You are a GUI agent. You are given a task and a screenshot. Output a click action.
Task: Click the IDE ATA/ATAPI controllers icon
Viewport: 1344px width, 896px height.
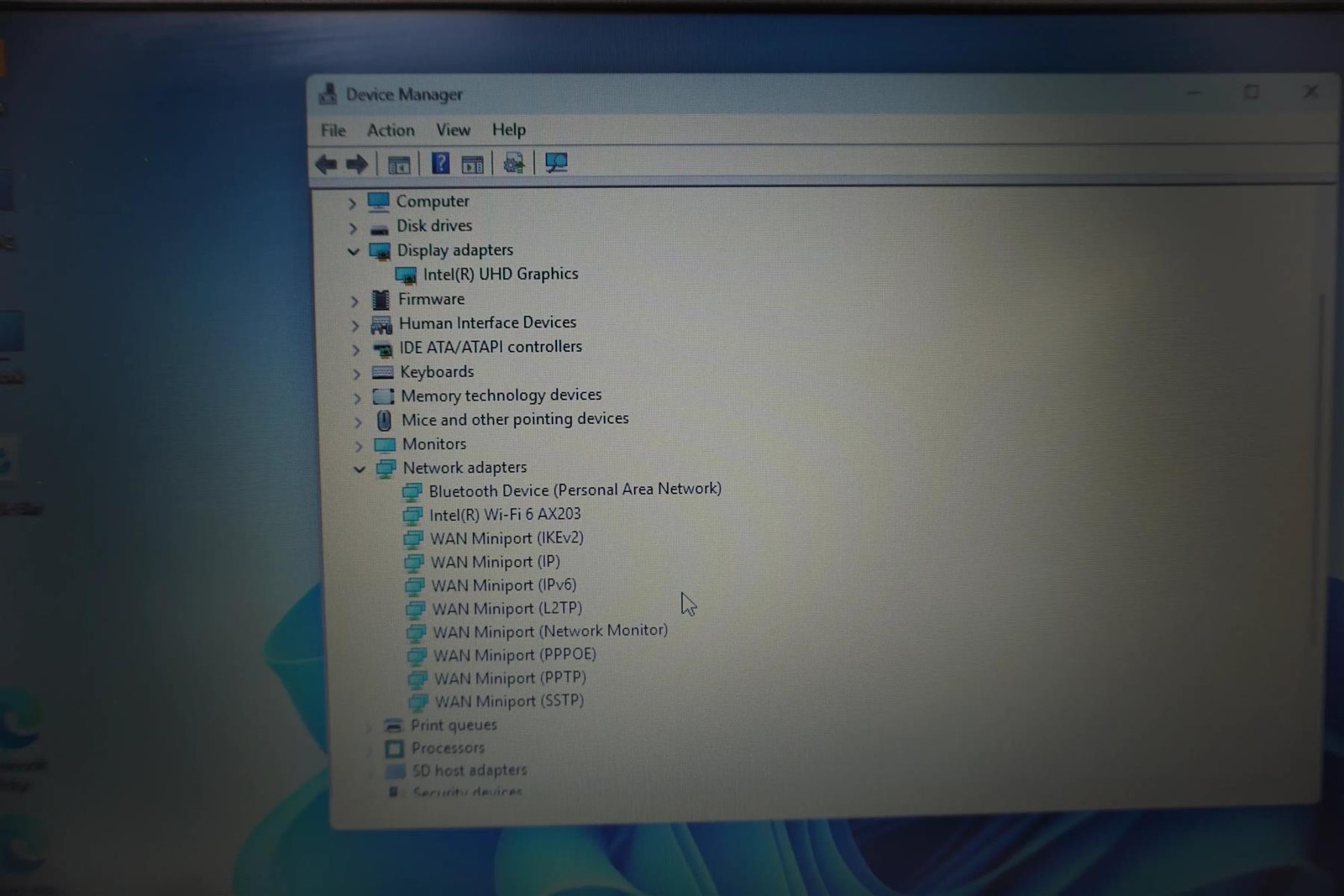(382, 348)
